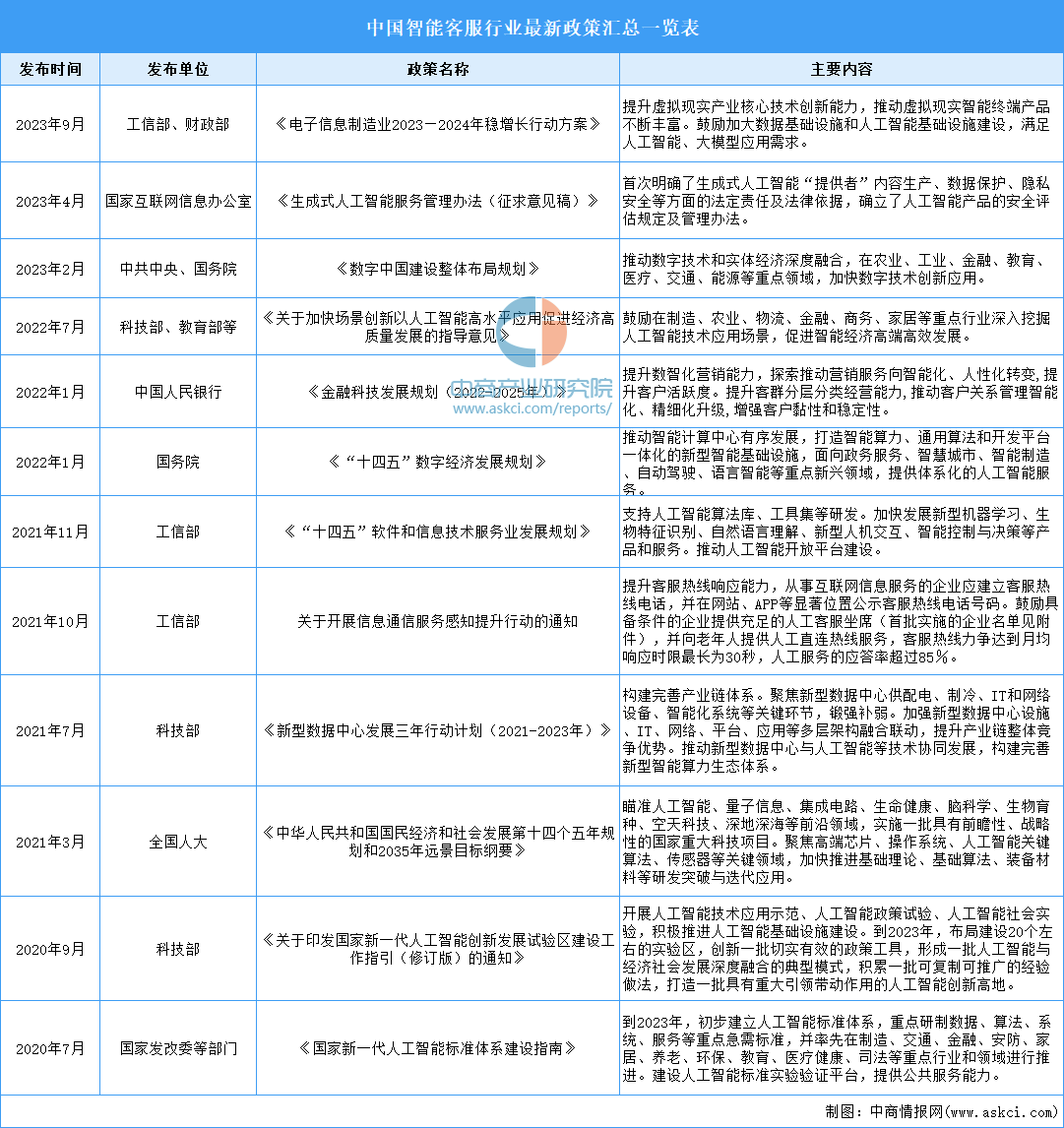Select the 2020年7月 date cell
1064x1128 pixels.
pyautogui.click(x=50, y=1049)
